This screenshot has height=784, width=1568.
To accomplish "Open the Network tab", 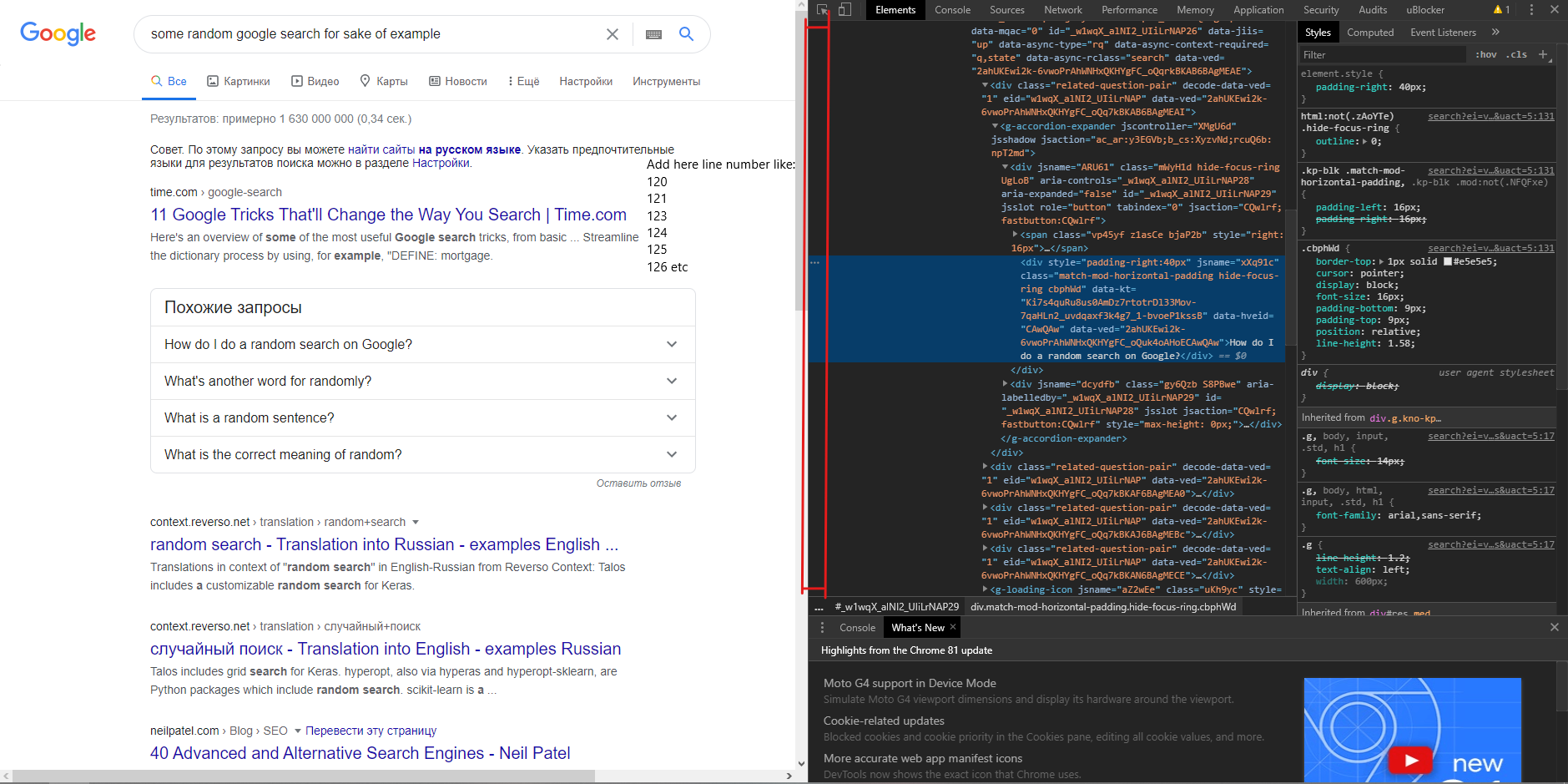I will click(1062, 10).
